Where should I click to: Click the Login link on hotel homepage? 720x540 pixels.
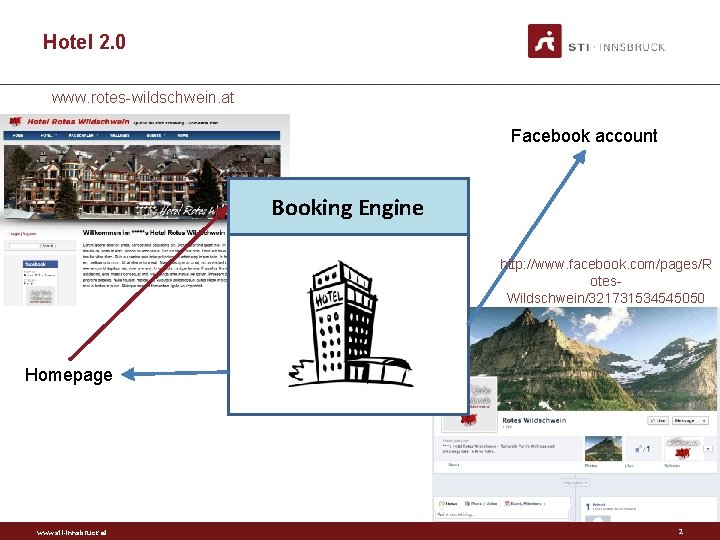[x=15, y=234]
